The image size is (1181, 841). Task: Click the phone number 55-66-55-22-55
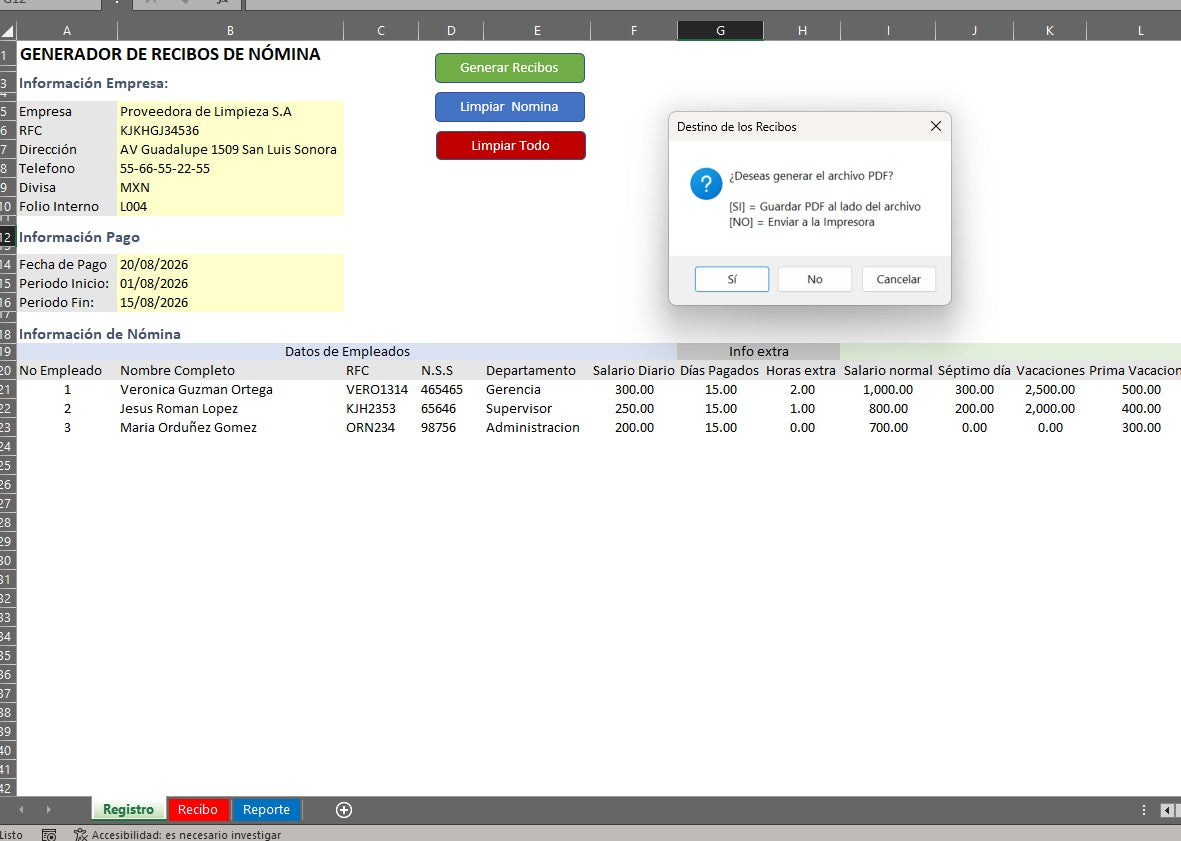pos(230,168)
